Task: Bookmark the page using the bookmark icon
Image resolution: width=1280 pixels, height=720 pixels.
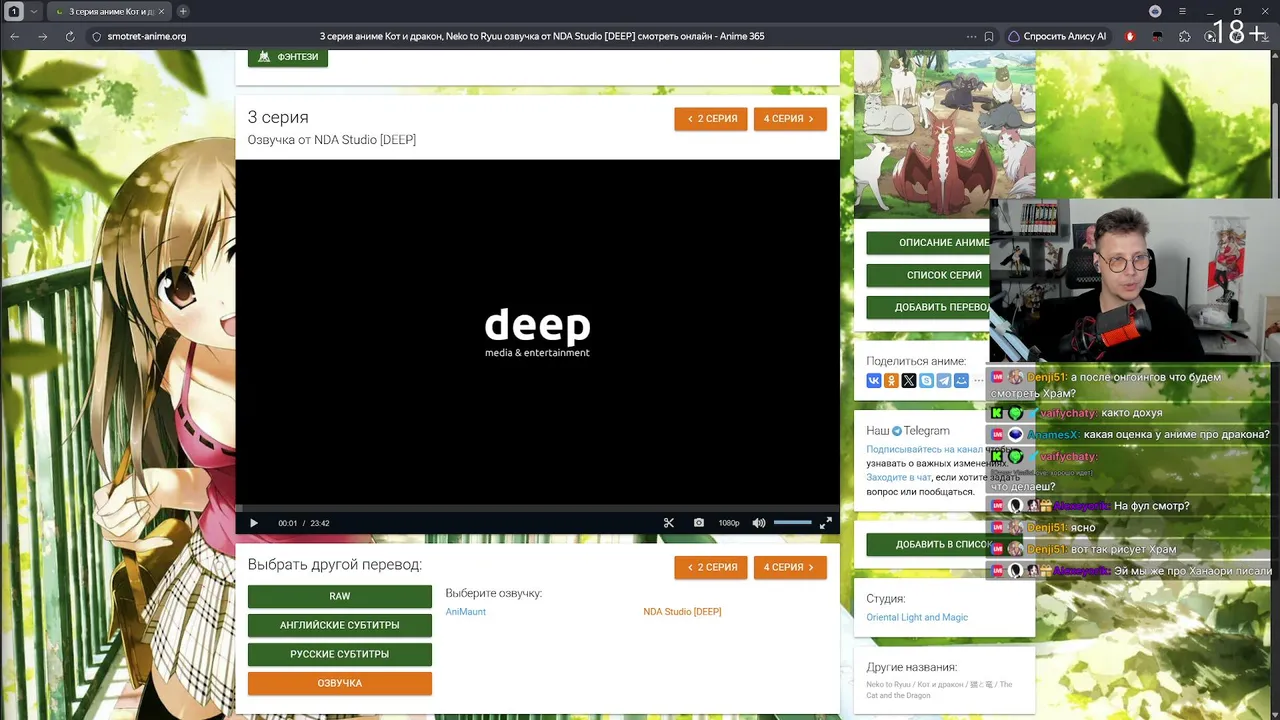Action: 988,36
